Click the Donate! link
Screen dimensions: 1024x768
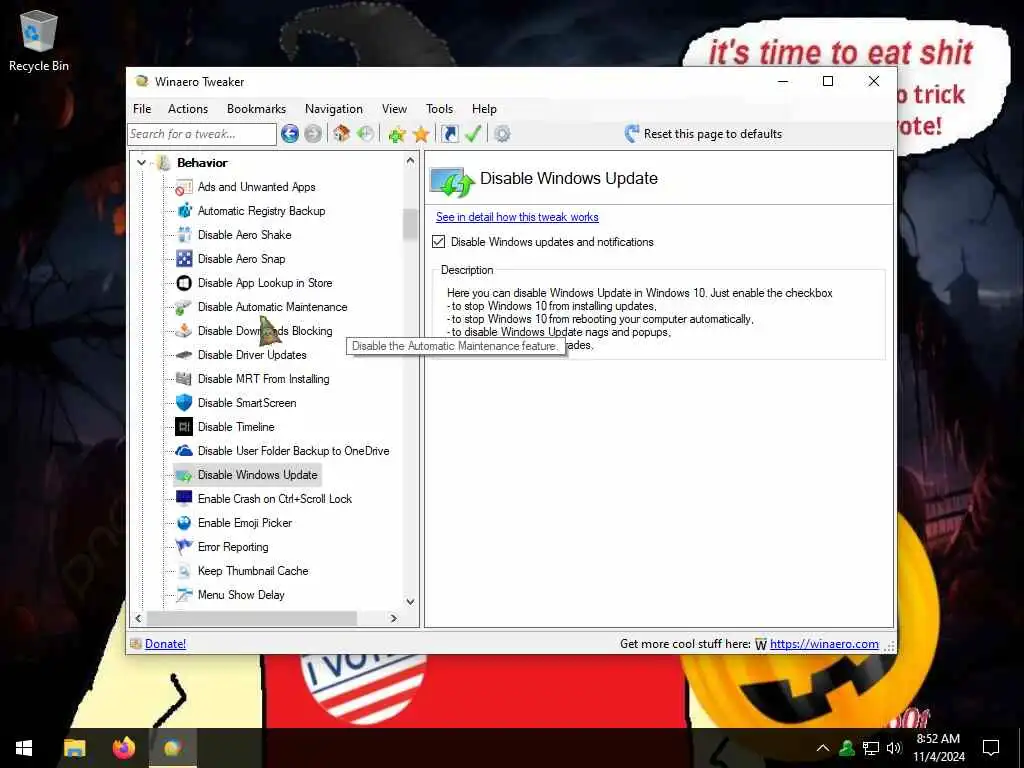click(165, 644)
